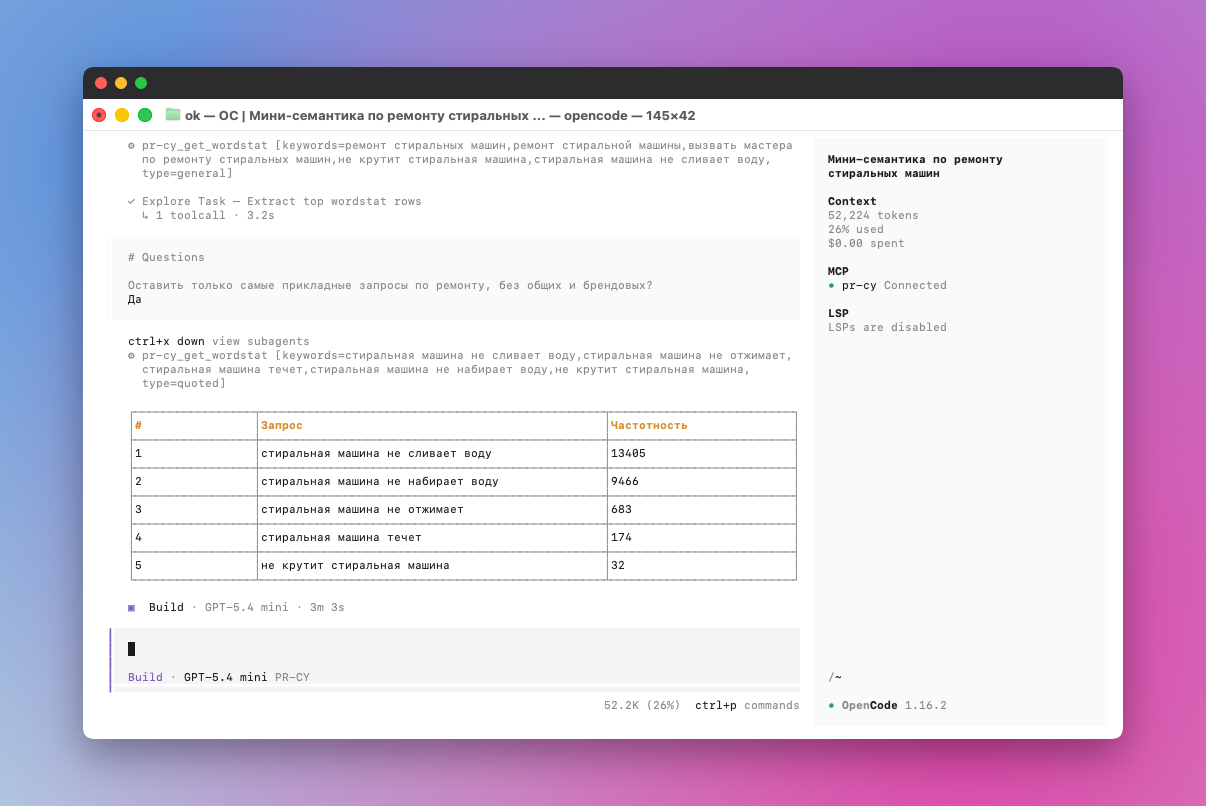Viewport: 1206px width, 806px height.
Task: Click the red close button of the inner terminal window
Action: pos(99,115)
